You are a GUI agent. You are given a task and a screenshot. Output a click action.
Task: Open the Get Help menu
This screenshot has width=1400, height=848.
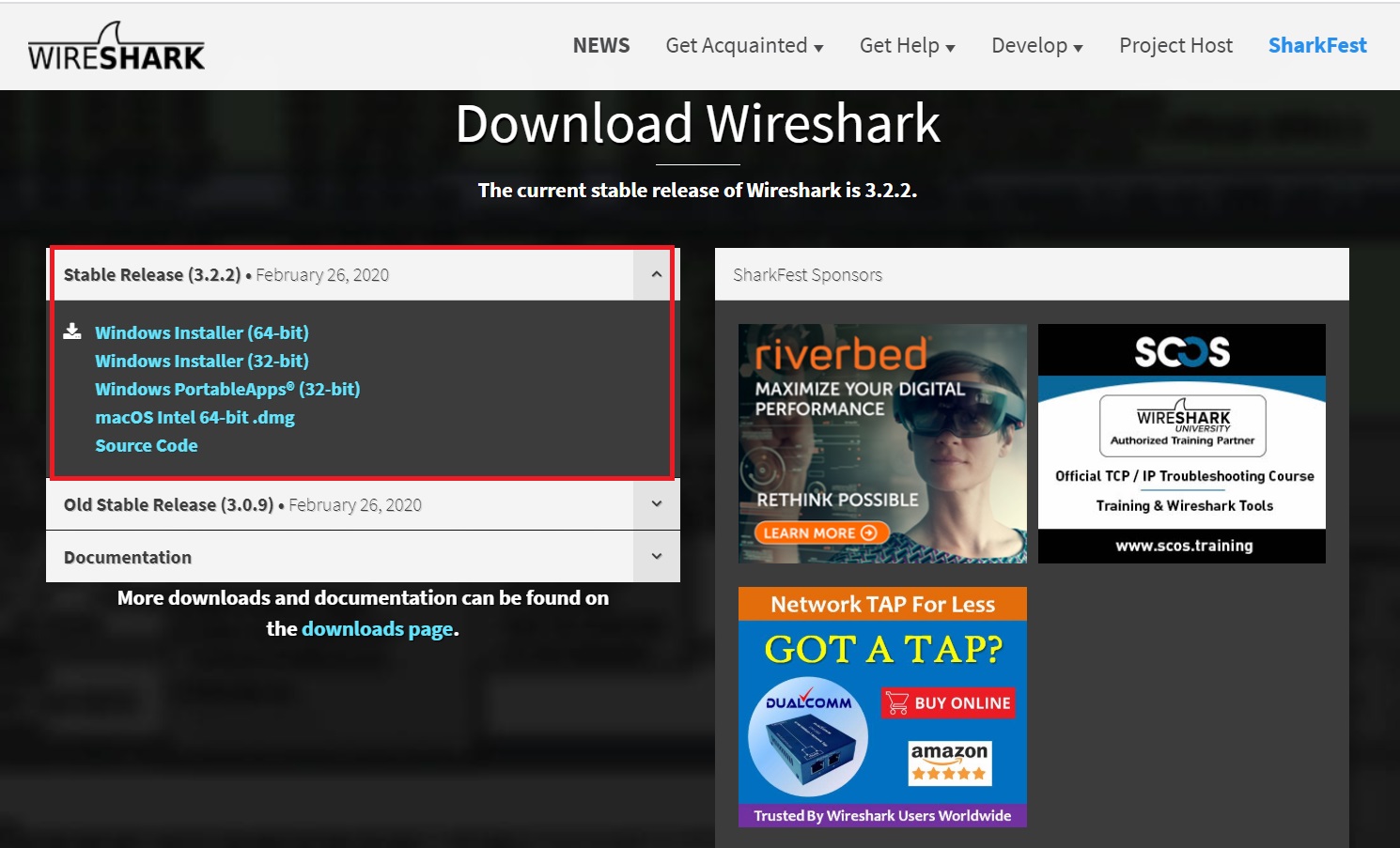[x=907, y=45]
